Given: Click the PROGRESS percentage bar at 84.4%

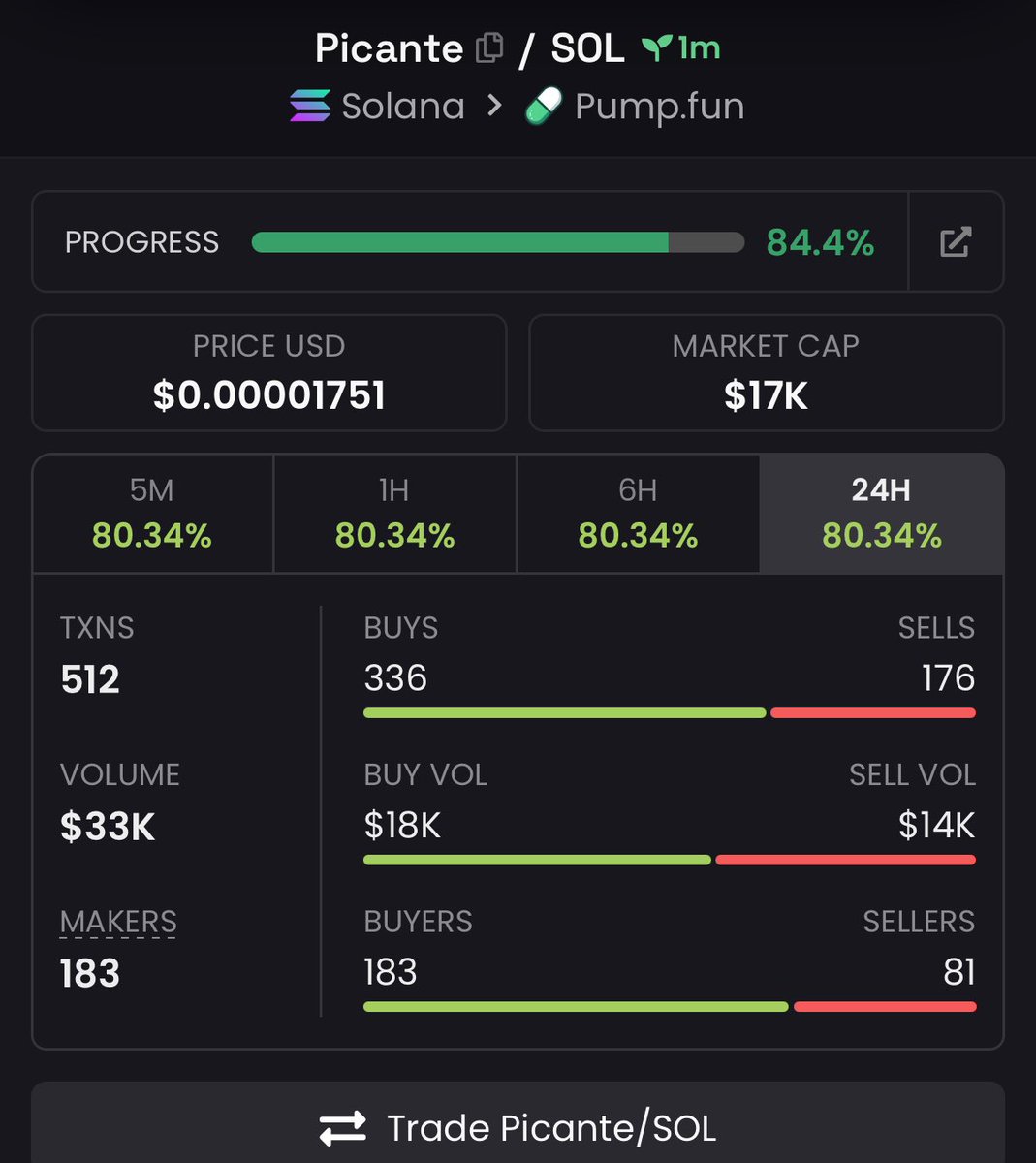Looking at the screenshot, I should click(821, 242).
